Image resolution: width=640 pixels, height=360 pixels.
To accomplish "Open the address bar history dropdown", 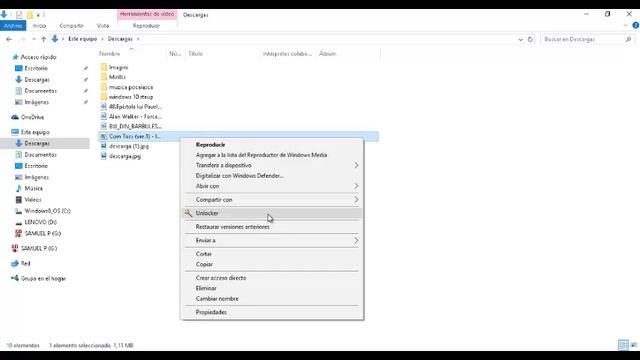I will (520, 39).
